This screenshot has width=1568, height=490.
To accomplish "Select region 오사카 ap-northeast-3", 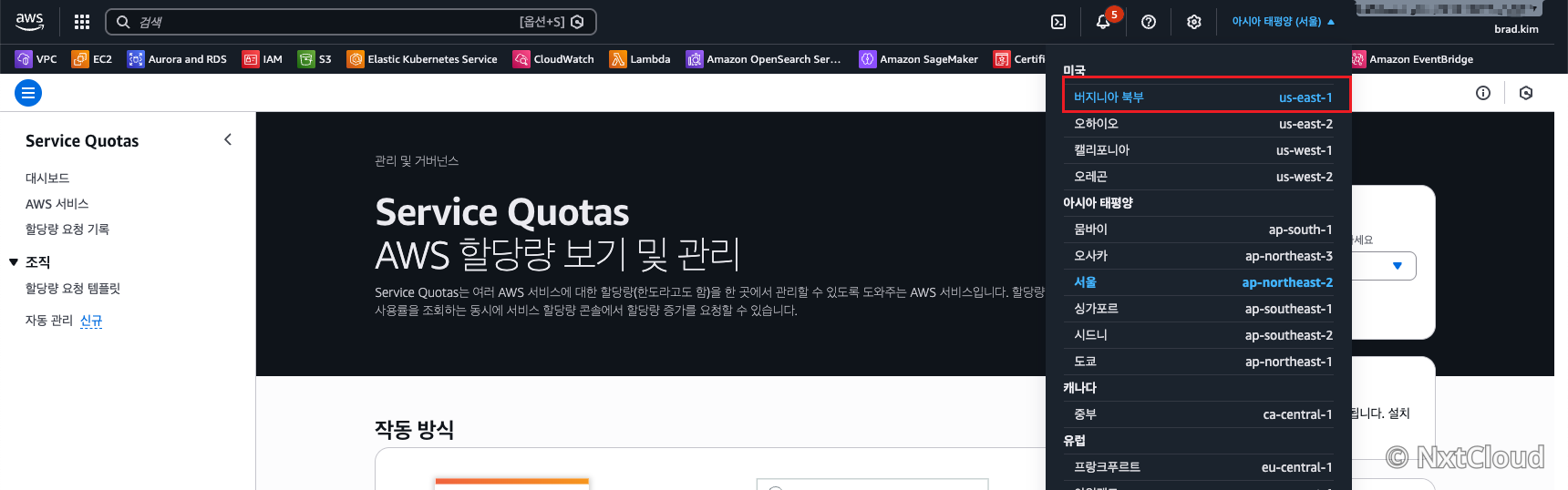I will 1203,256.
